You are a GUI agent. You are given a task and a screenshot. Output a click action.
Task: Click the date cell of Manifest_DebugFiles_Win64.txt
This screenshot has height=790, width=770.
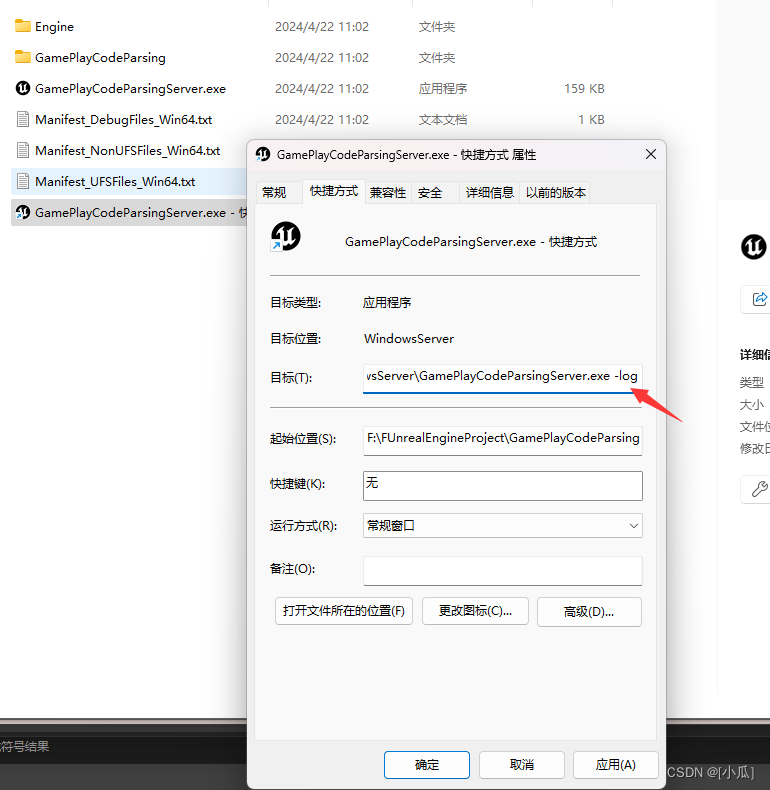pos(322,119)
